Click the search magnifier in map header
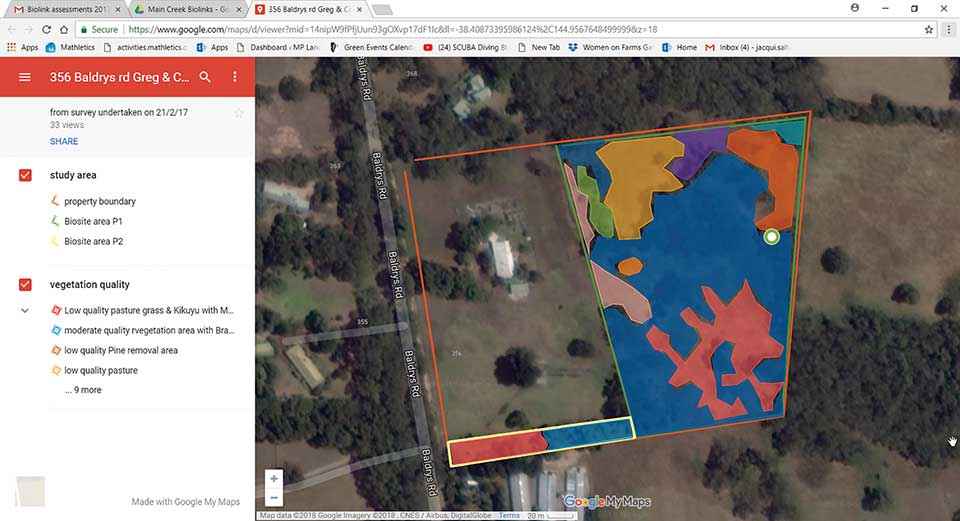The width and height of the screenshot is (960, 521). (x=205, y=77)
